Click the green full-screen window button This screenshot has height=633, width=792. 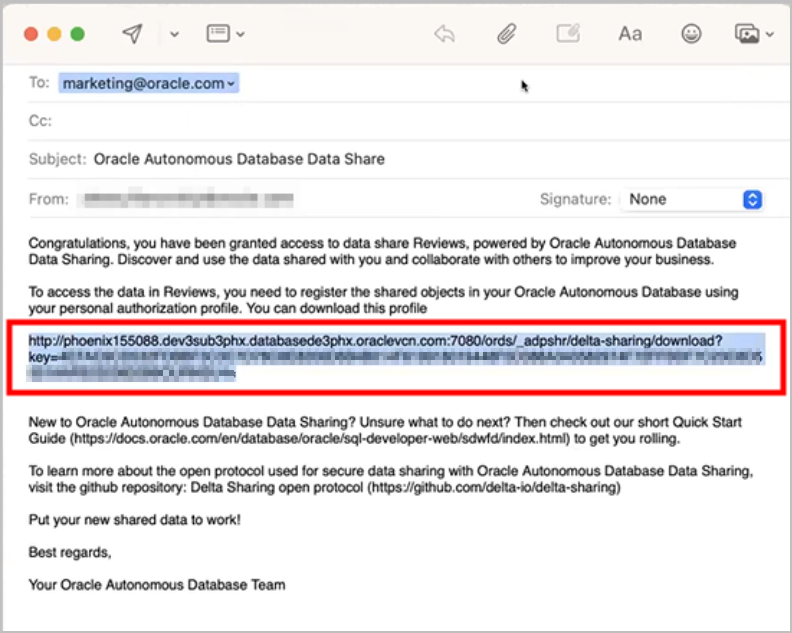[x=77, y=34]
